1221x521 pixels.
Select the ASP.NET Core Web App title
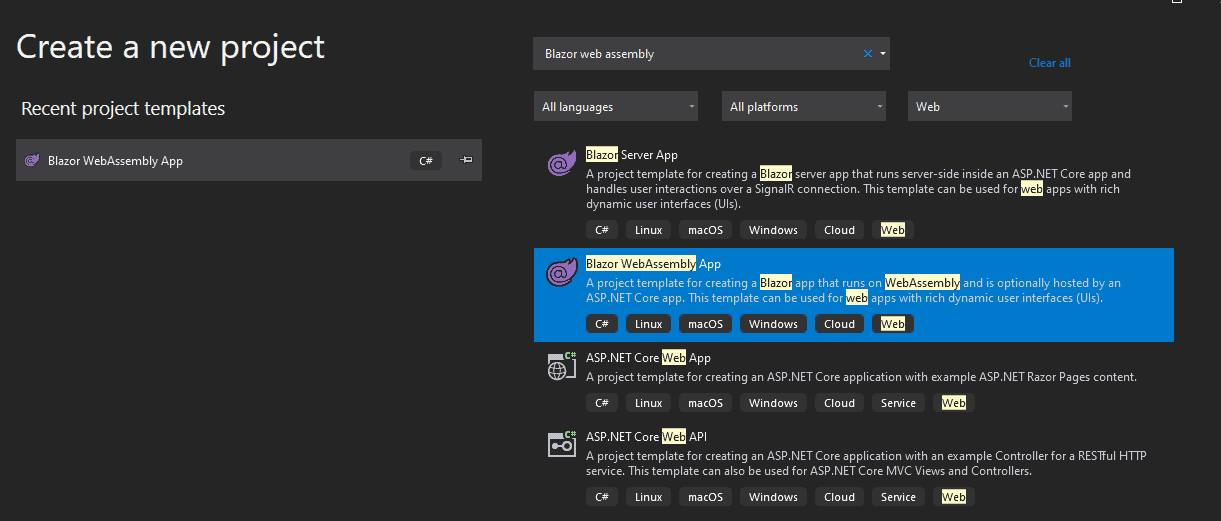coord(648,358)
